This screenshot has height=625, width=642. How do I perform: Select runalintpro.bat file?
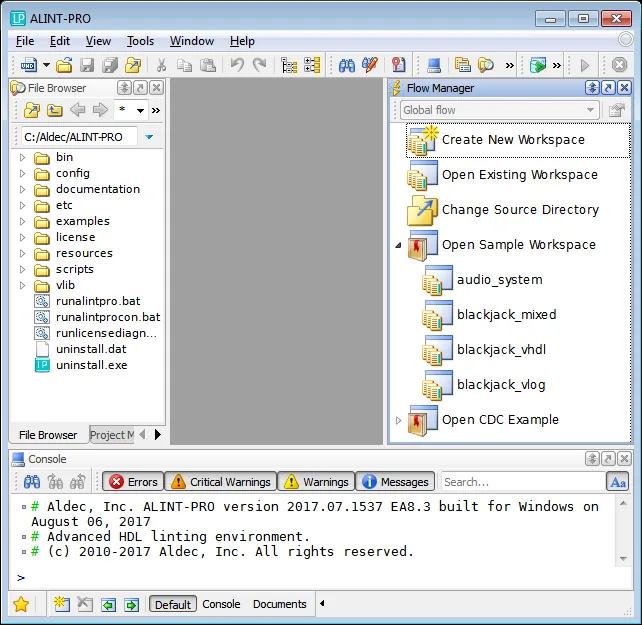(98, 301)
